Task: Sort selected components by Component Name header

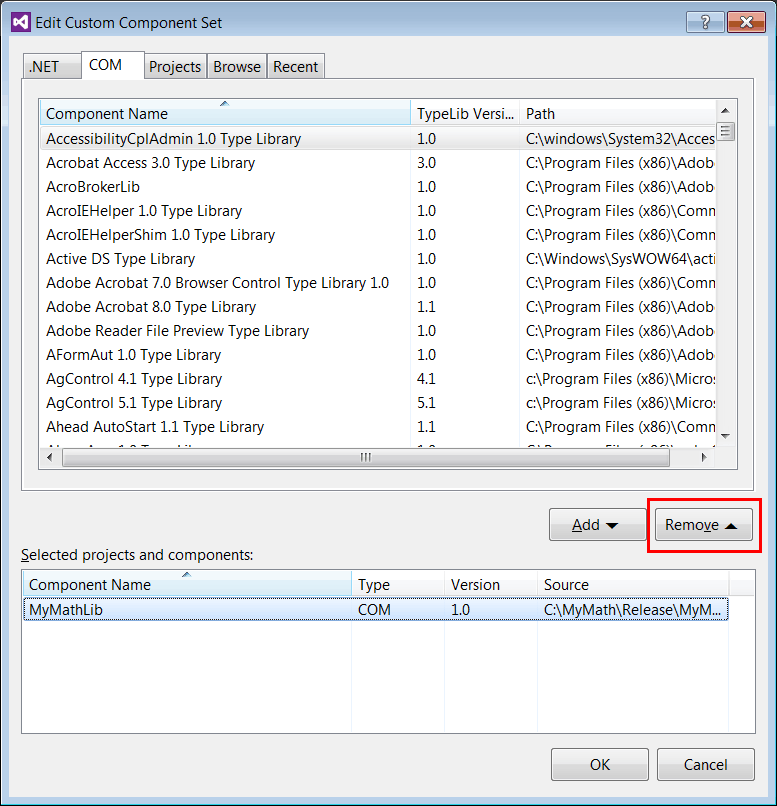Action: point(187,584)
